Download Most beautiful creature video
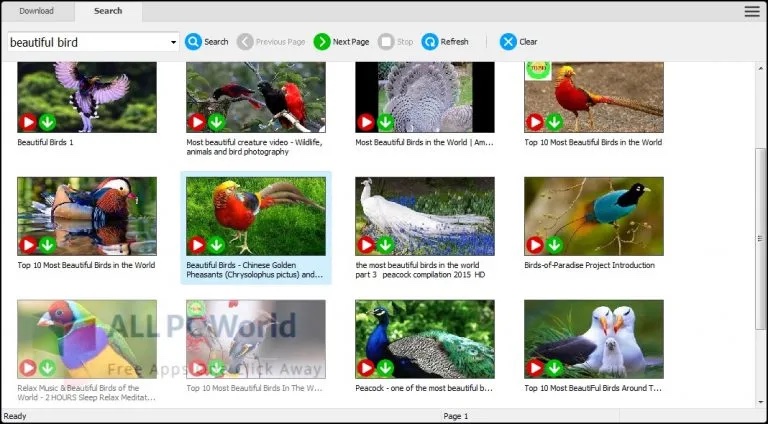Screen dimensions: 768x424 216,122
